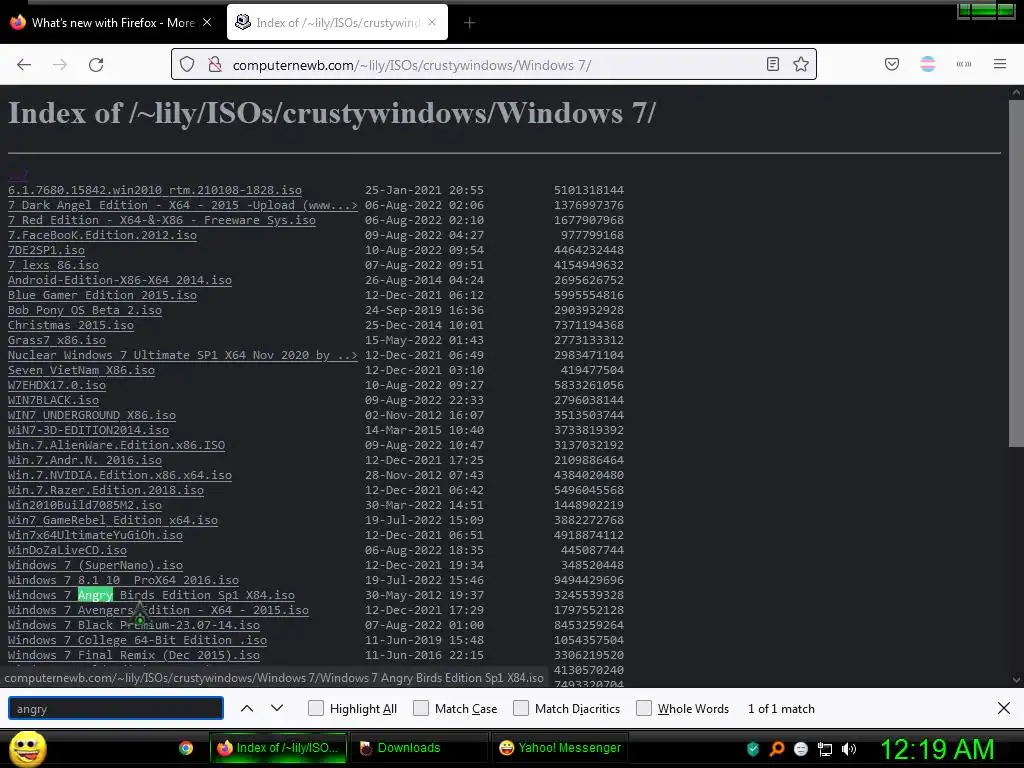The width and height of the screenshot is (1024, 768).
Task: Enable Match Diacritics checkbox
Action: click(520, 708)
